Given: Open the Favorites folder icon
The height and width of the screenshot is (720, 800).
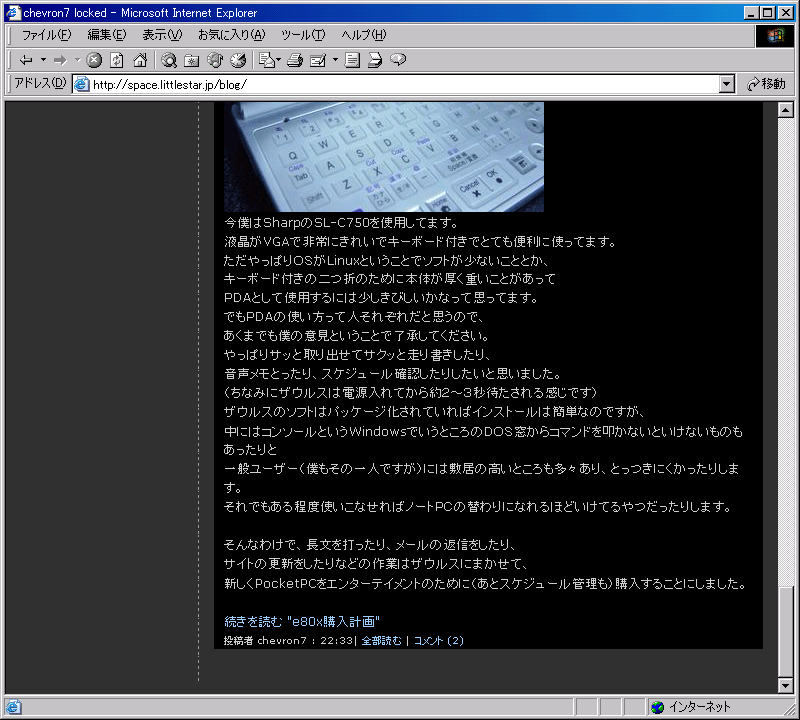Looking at the screenshot, I should tap(192, 60).
